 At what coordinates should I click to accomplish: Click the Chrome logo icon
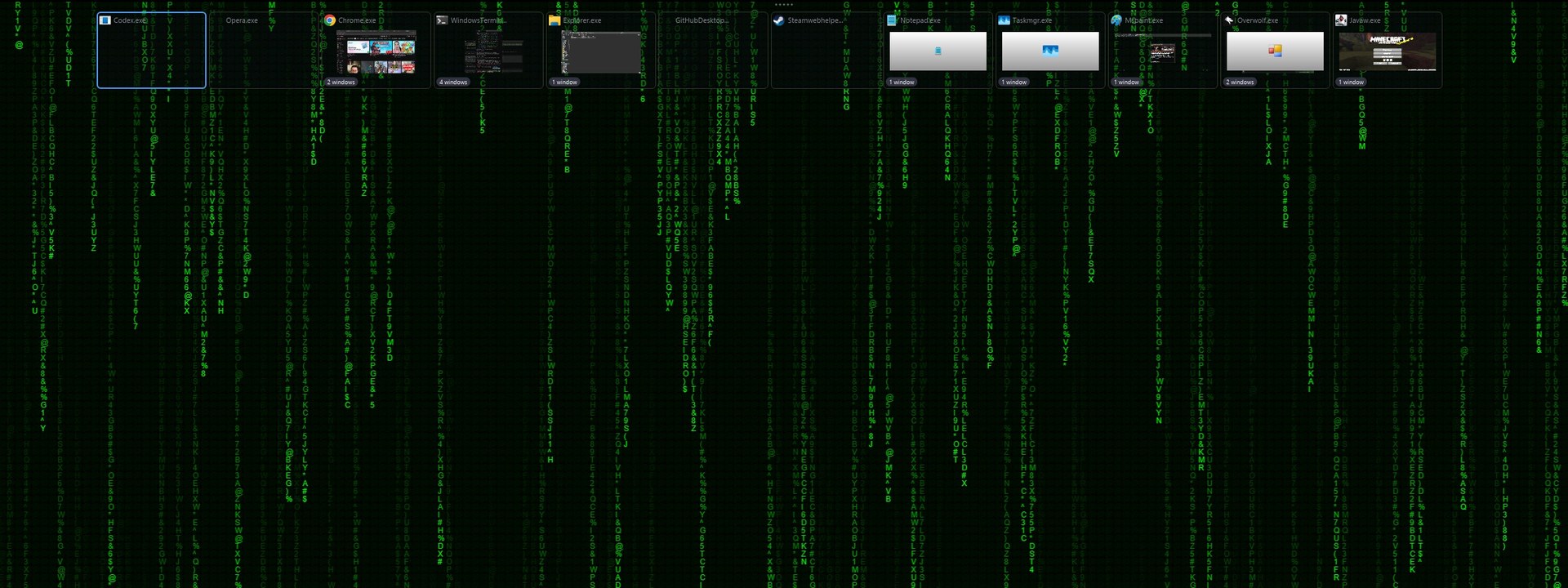pyautogui.click(x=330, y=20)
